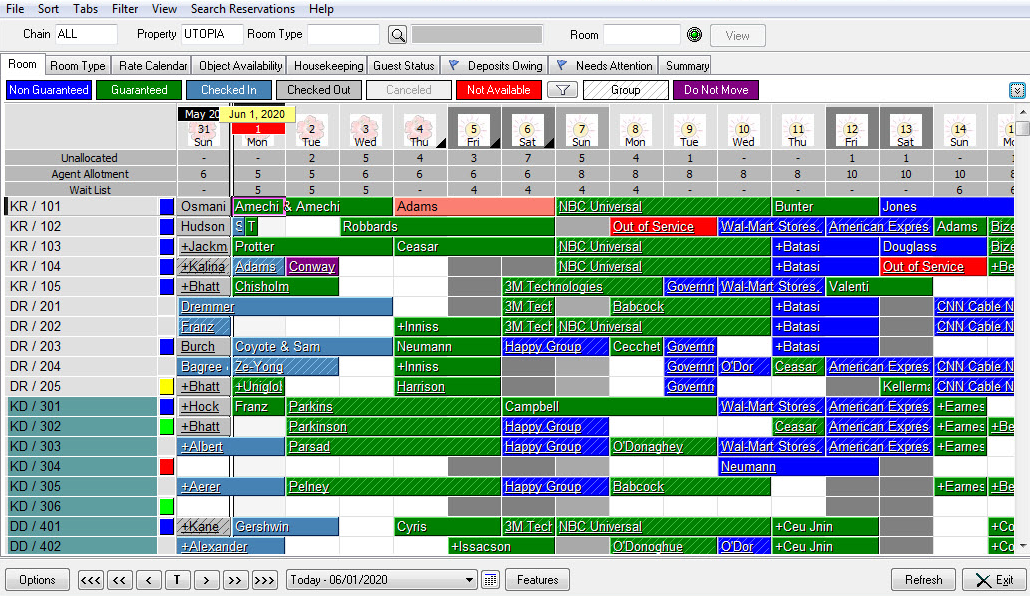Click the Deposits Owing flag icon
This screenshot has height=596, width=1030.
[453, 65]
